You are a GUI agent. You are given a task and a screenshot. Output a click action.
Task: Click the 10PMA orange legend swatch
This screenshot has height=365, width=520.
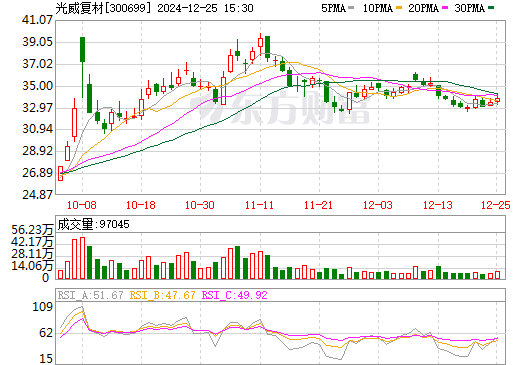click(x=399, y=7)
